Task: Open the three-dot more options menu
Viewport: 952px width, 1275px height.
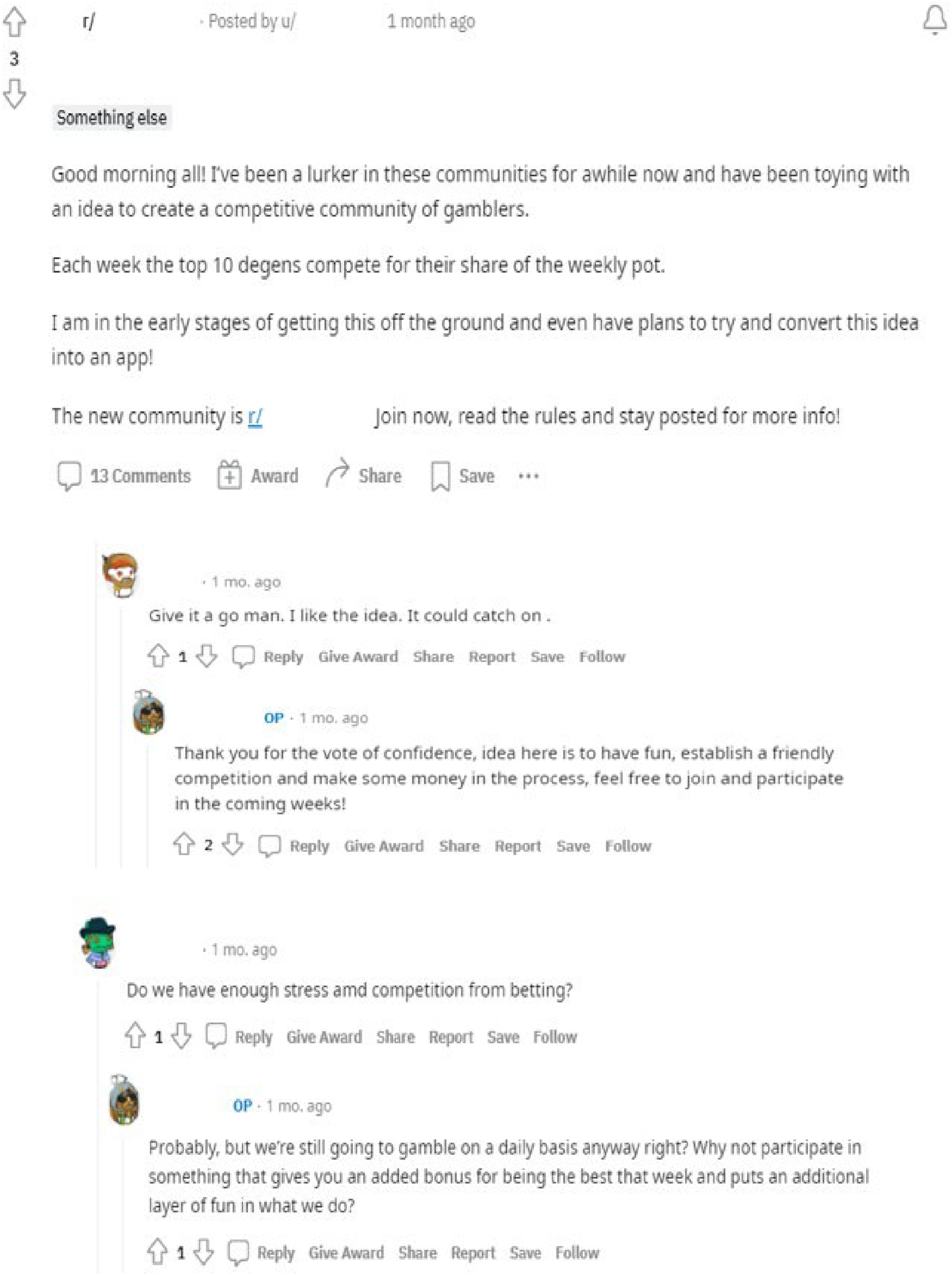Action: [x=529, y=476]
